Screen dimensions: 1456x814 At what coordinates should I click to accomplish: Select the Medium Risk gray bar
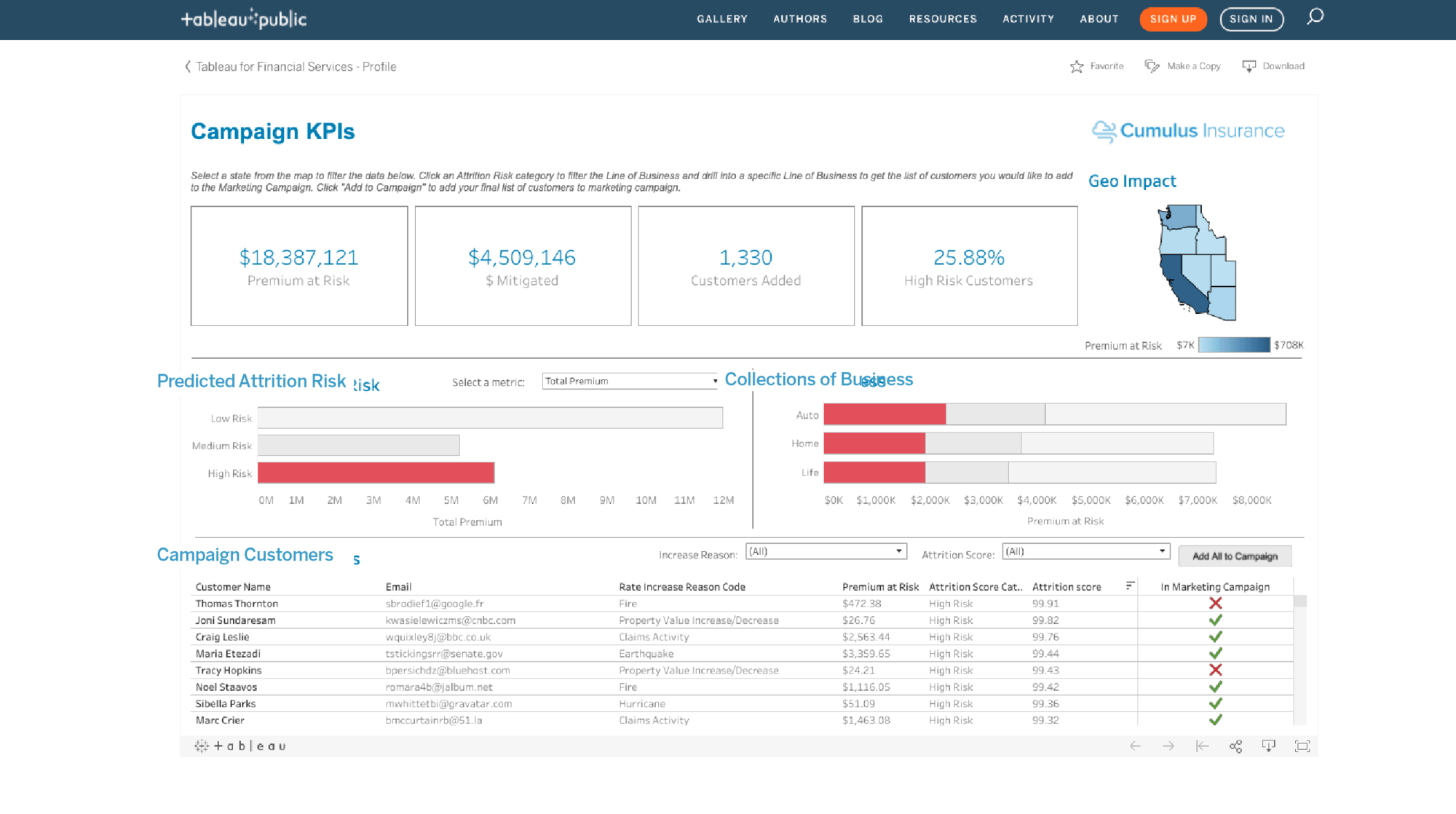pos(359,446)
